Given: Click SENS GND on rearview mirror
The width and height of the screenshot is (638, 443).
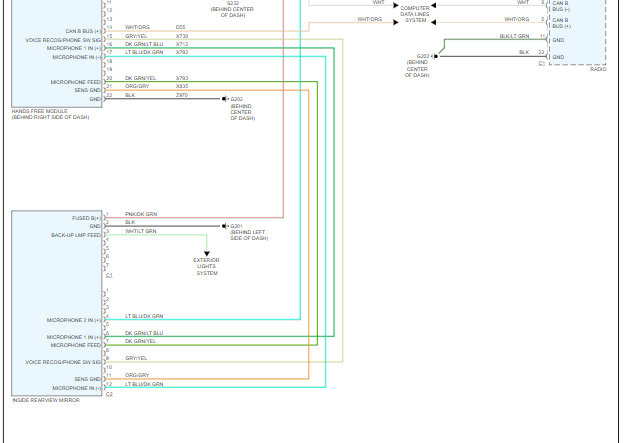Looking at the screenshot, I should point(87,379).
